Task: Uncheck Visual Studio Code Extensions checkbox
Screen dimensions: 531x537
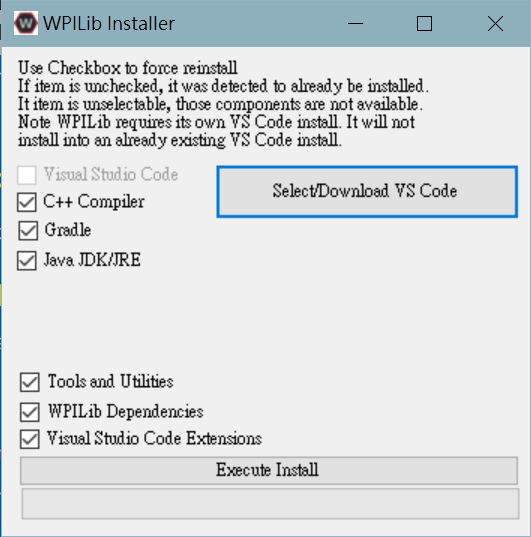Action: [29, 439]
